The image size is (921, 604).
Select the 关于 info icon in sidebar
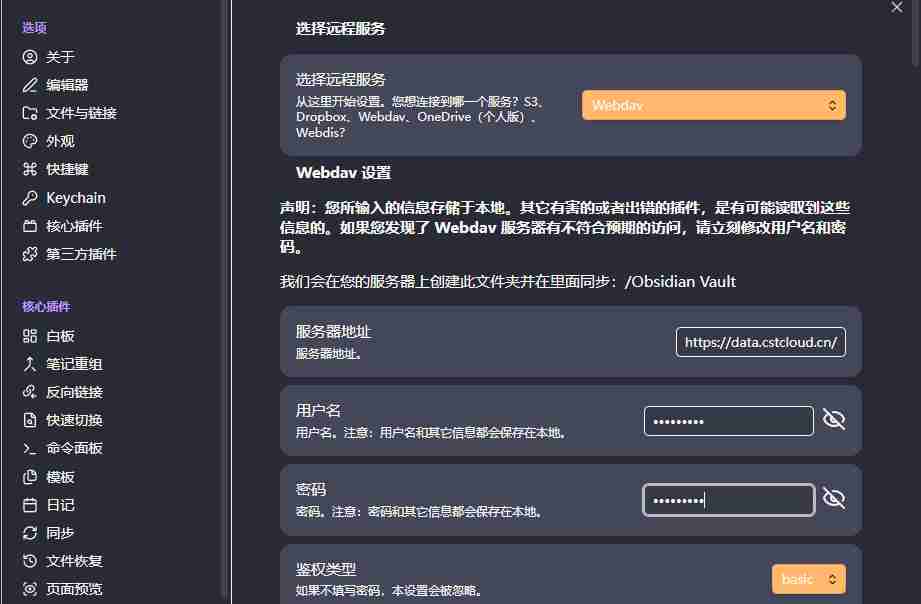coord(30,57)
